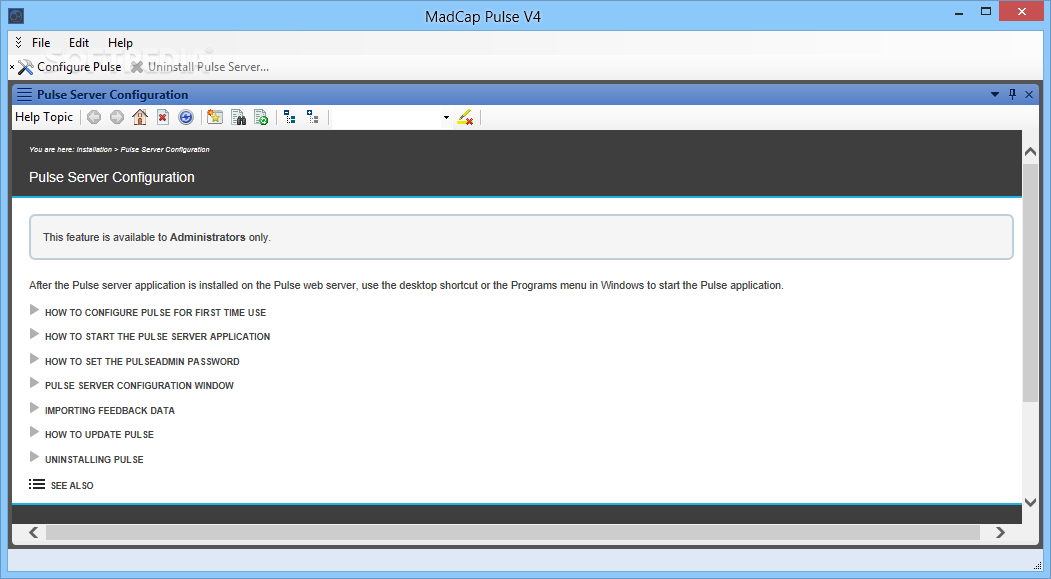Open the Edit menu
This screenshot has height=579, width=1051.
(x=79, y=42)
